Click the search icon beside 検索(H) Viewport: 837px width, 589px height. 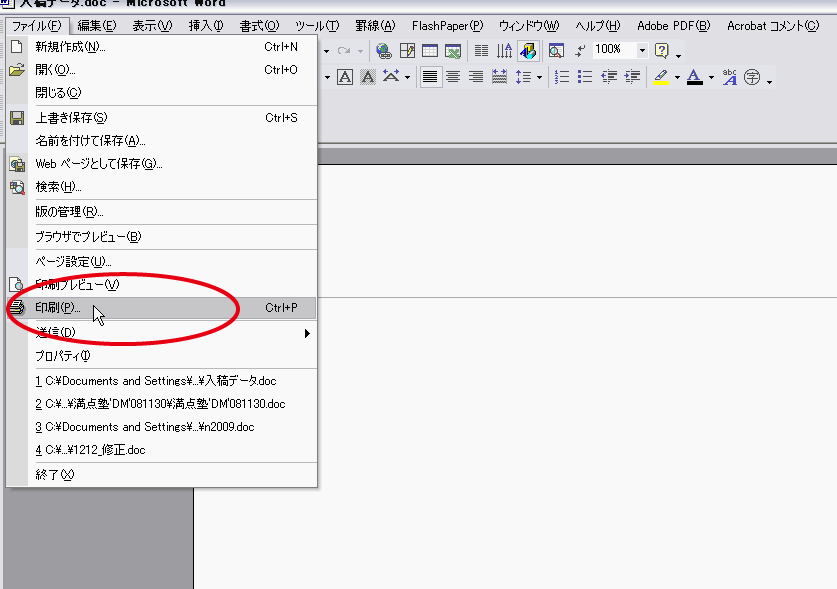point(17,187)
